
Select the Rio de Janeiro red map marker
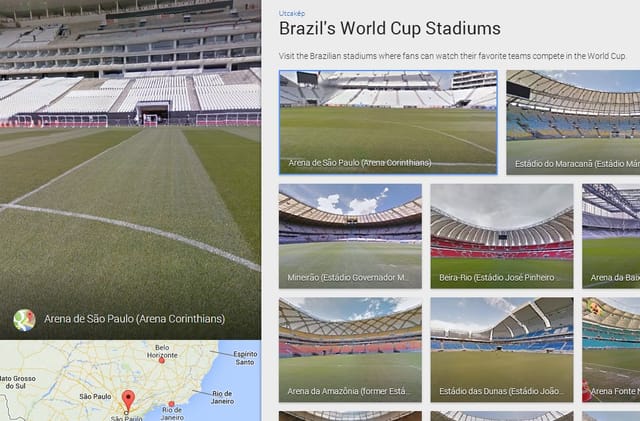point(171,404)
